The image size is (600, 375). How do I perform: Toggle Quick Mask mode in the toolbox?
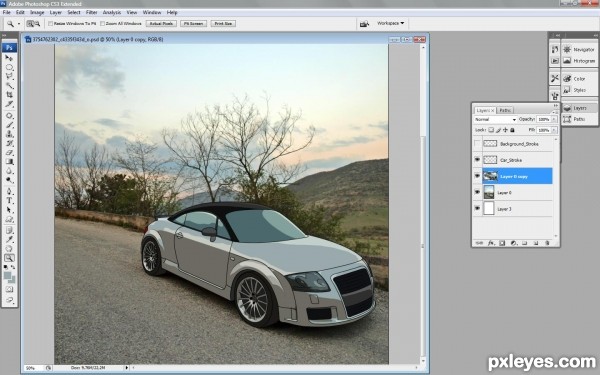(9, 290)
